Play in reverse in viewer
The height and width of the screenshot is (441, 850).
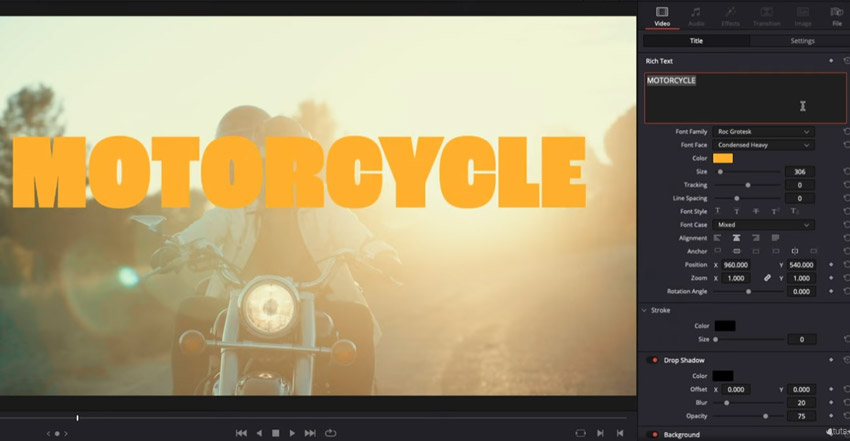coord(259,433)
